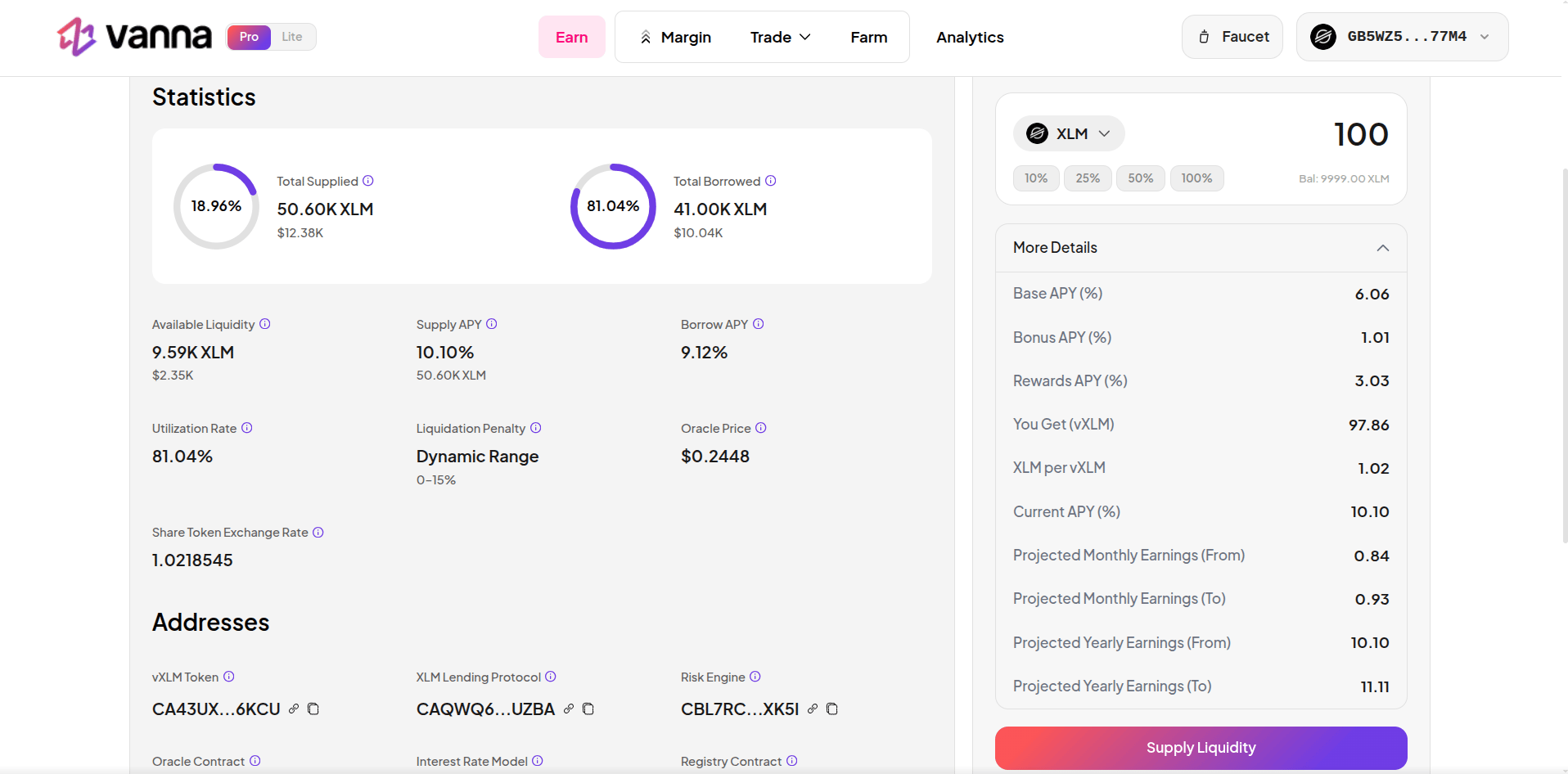Click Supply APY info icon
The width and height of the screenshot is (1568, 774).
click(x=492, y=324)
